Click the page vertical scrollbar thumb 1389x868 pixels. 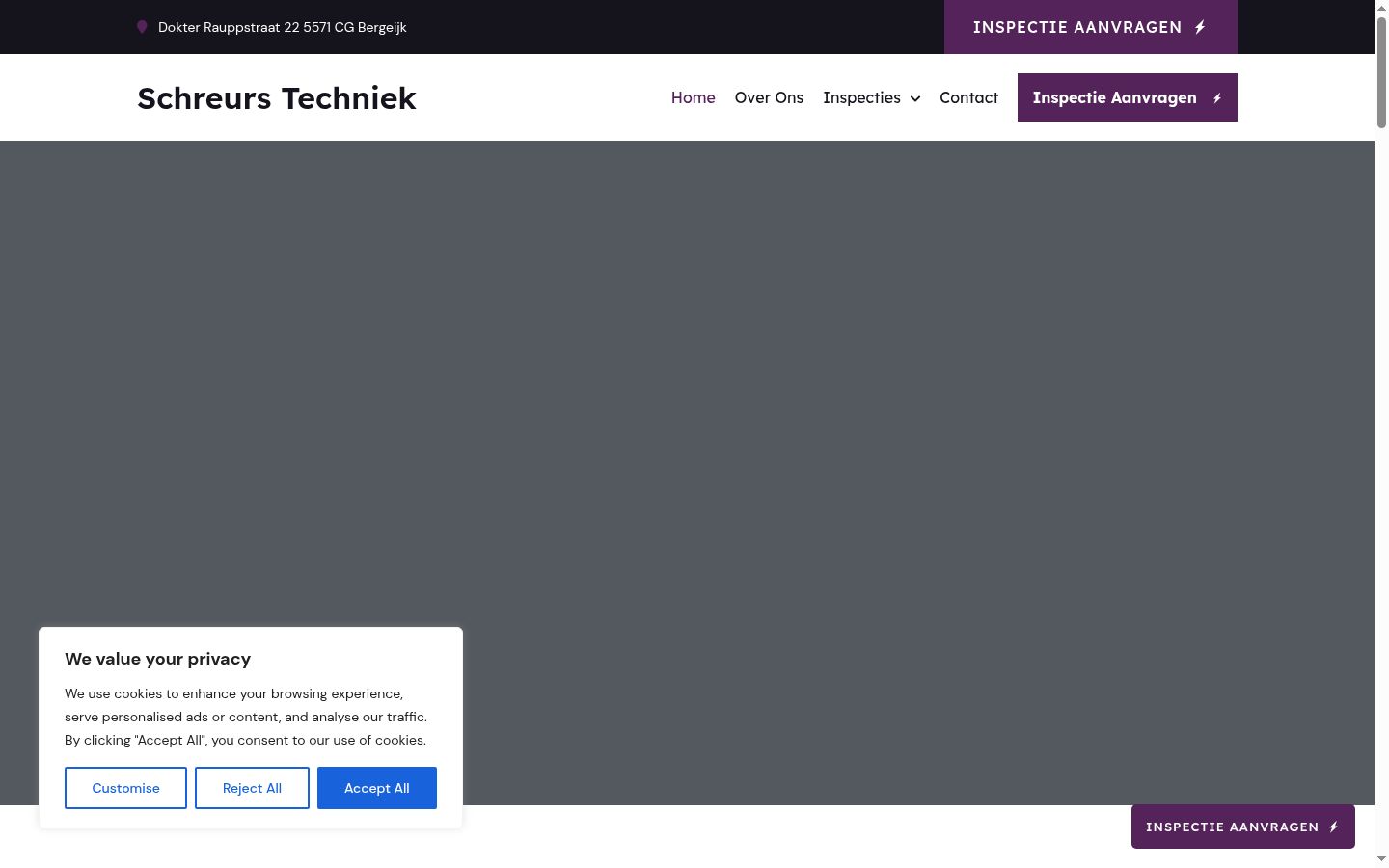click(1381, 72)
